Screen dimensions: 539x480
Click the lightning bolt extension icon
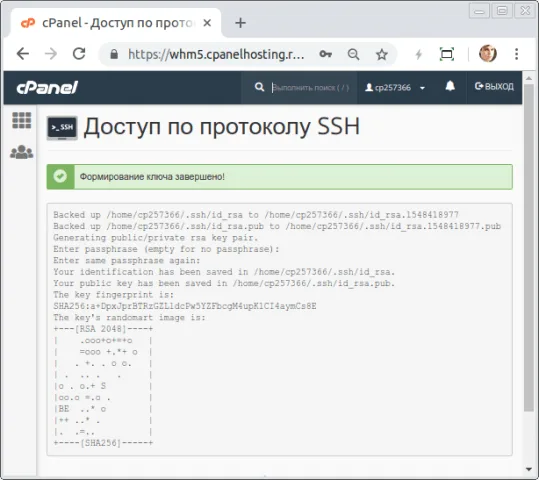418,54
